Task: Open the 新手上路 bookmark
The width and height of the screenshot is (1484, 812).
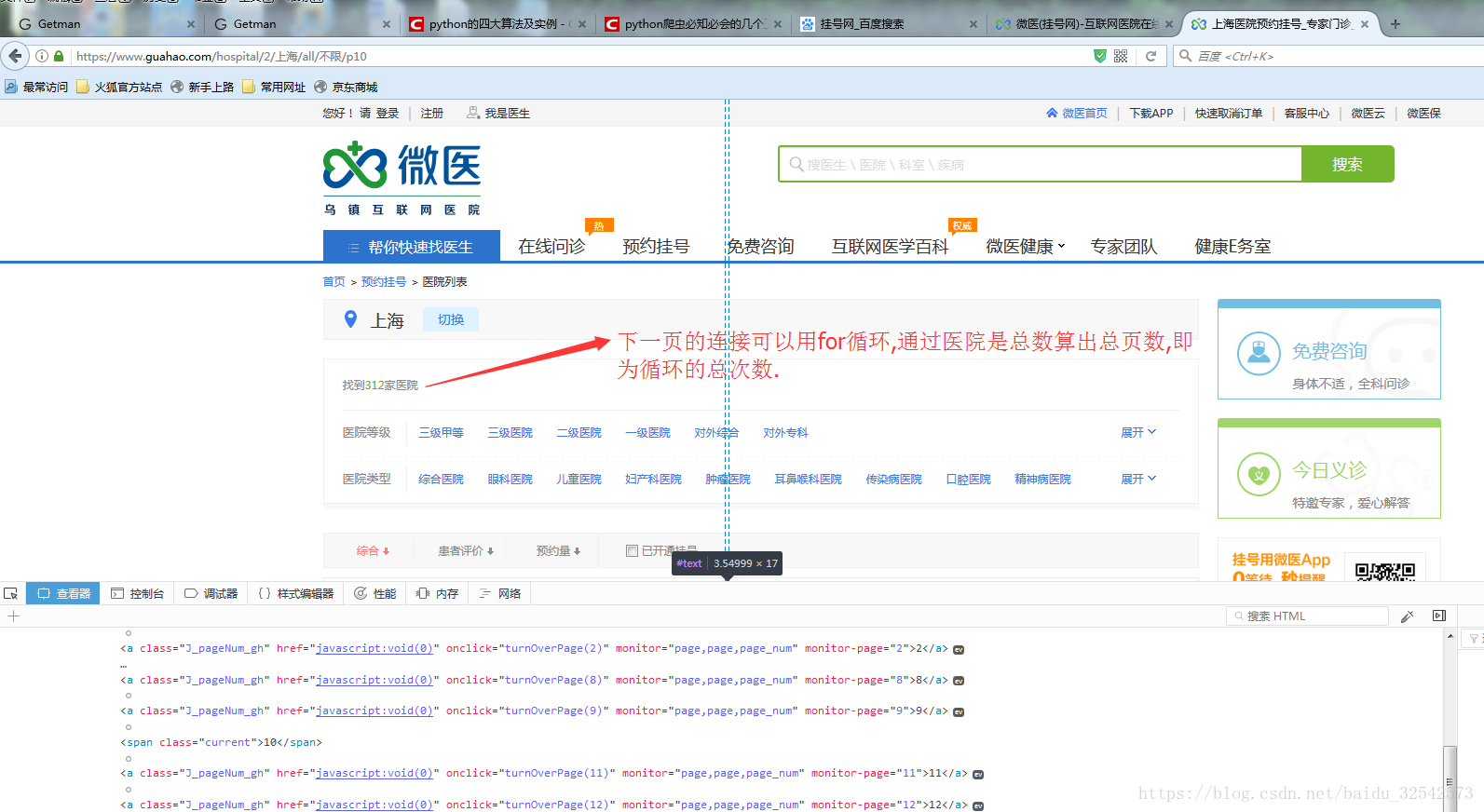Action: pos(202,87)
